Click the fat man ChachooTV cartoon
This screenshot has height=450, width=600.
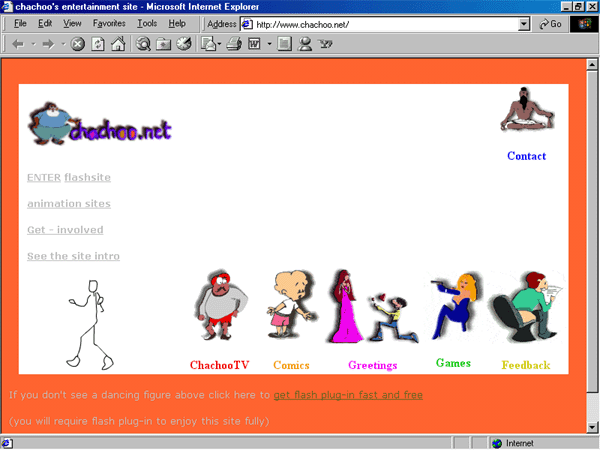[x=220, y=305]
